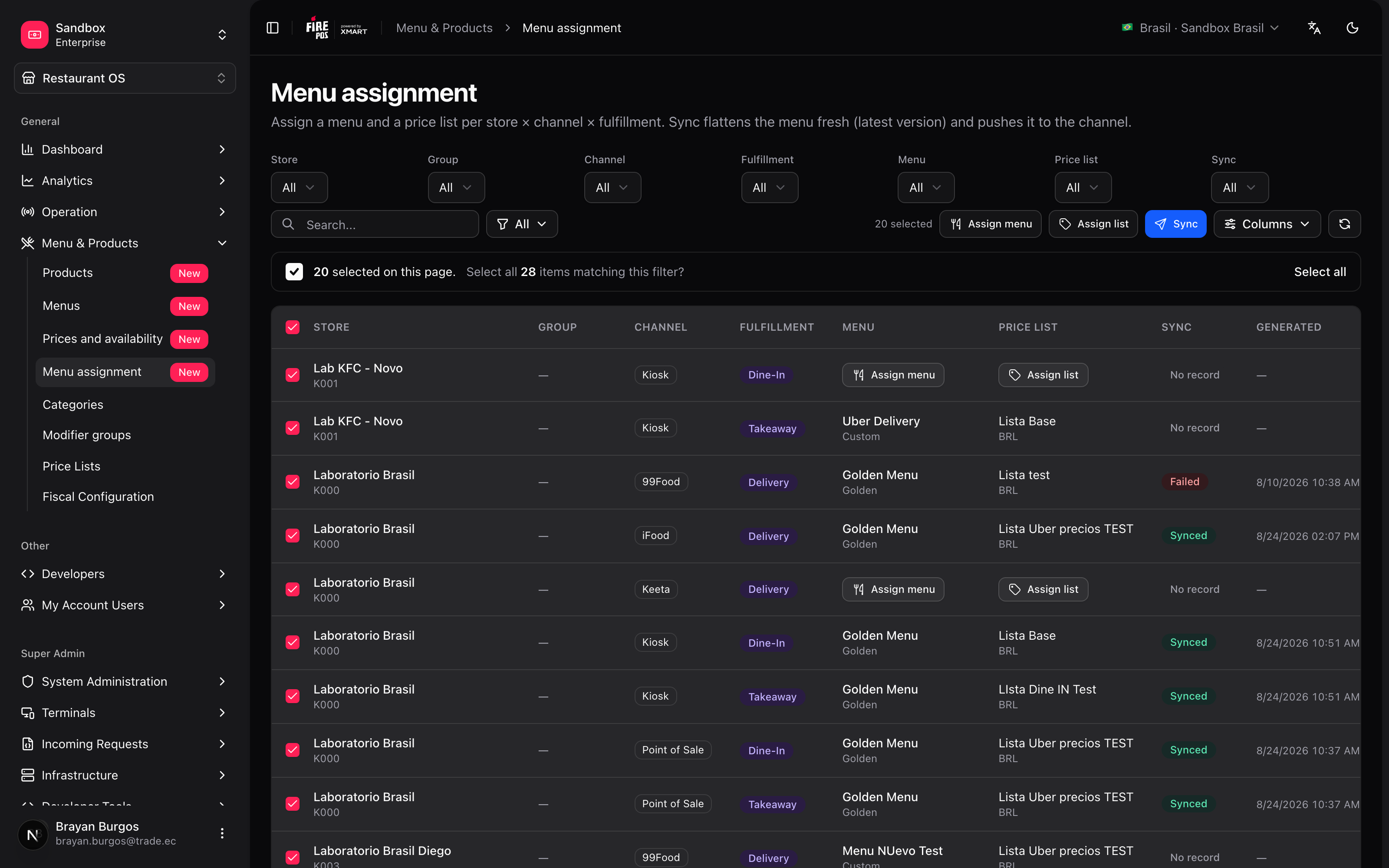Click the Failed sync status badge
Viewport: 1389px width, 868px height.
(1185, 482)
